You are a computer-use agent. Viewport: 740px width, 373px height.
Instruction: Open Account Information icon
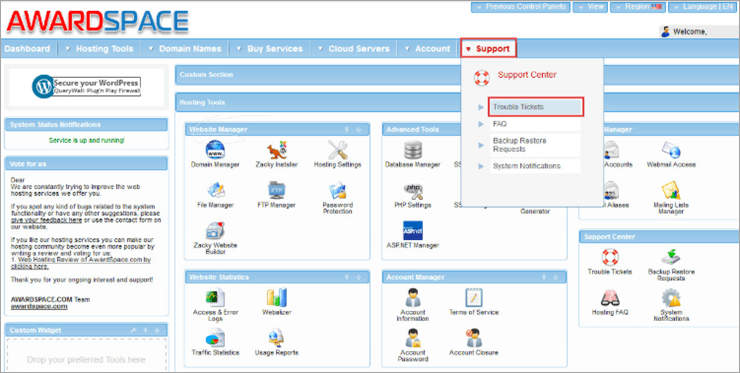click(412, 298)
